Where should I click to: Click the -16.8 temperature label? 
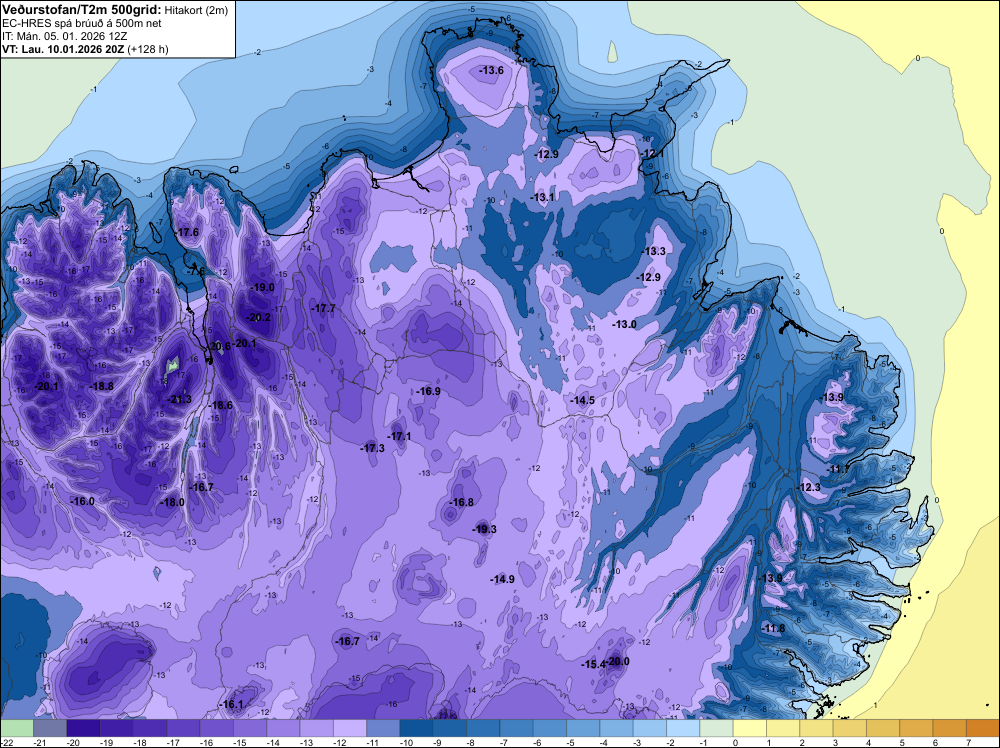tap(461, 502)
